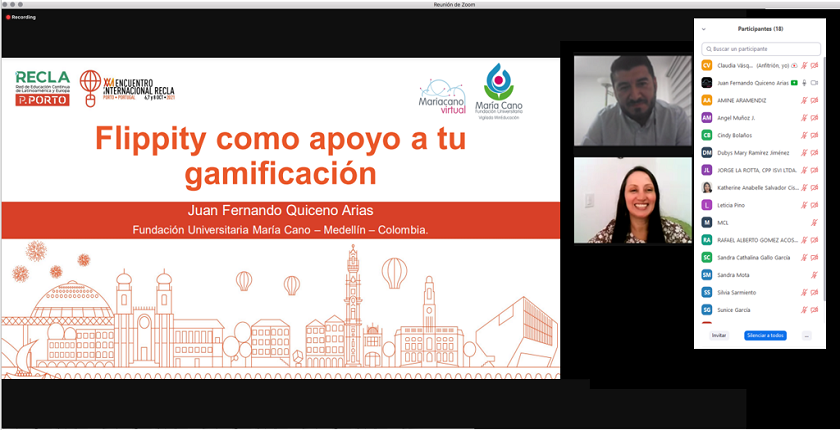The height and width of the screenshot is (430, 840).
Task: Click the camera-off icon for Dubys Mary Ramírez
Action: [x=814, y=153]
